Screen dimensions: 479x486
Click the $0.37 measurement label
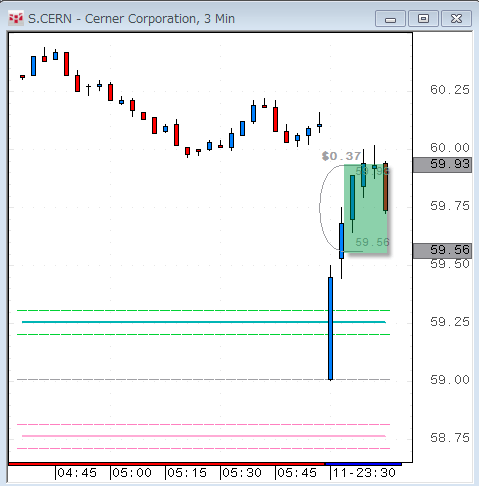341,156
